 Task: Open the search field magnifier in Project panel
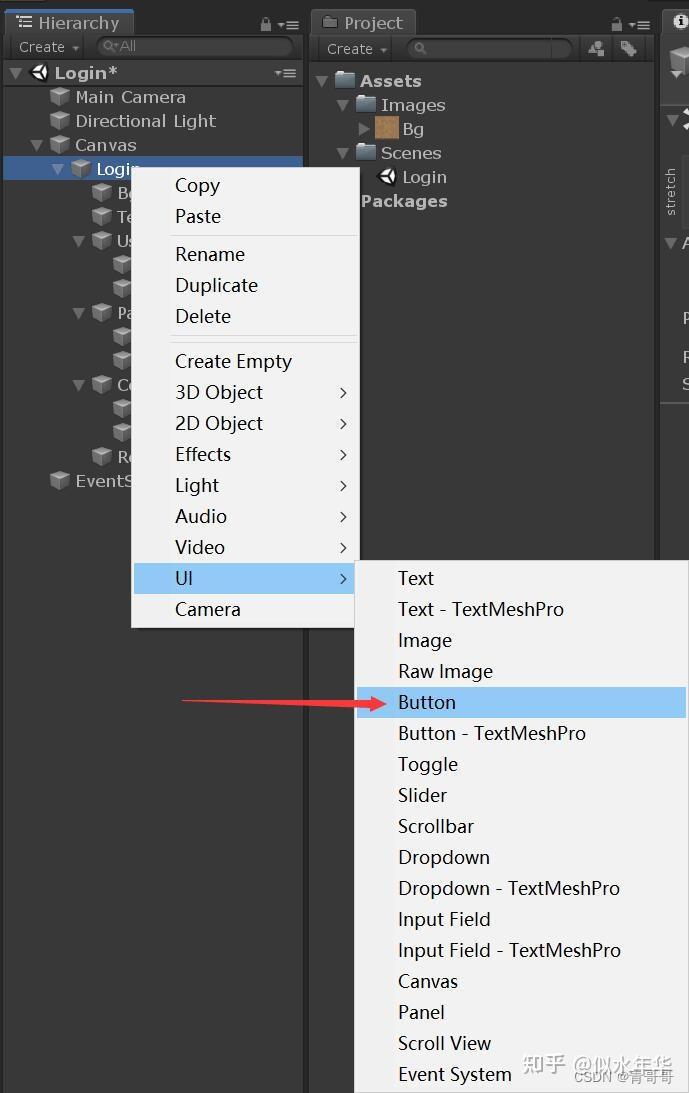[419, 47]
